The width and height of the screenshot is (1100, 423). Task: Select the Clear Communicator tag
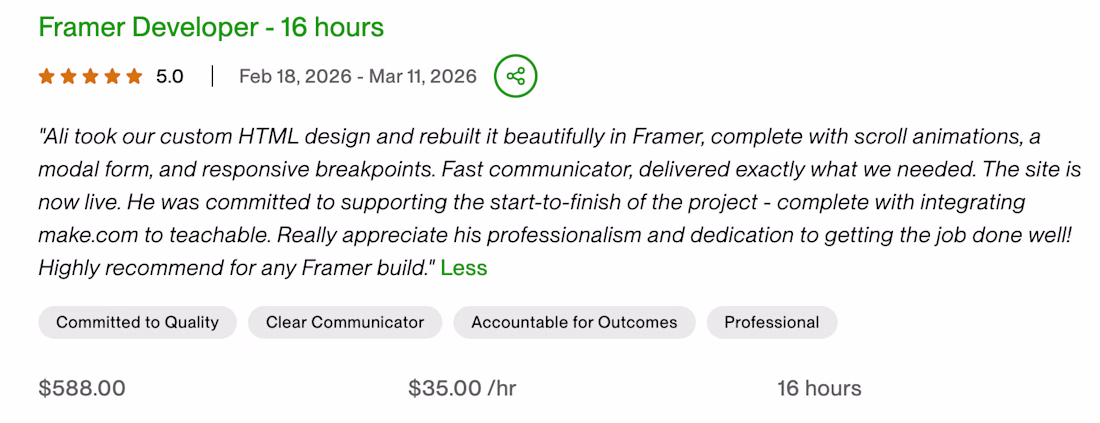pos(345,322)
